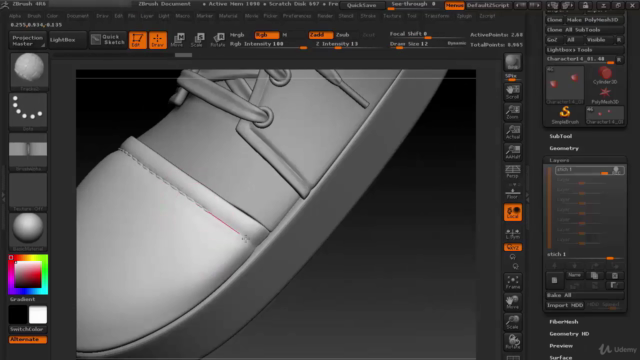This screenshot has height=360, width=640.
Task: Open the Stroke menu
Action: tap(368, 16)
